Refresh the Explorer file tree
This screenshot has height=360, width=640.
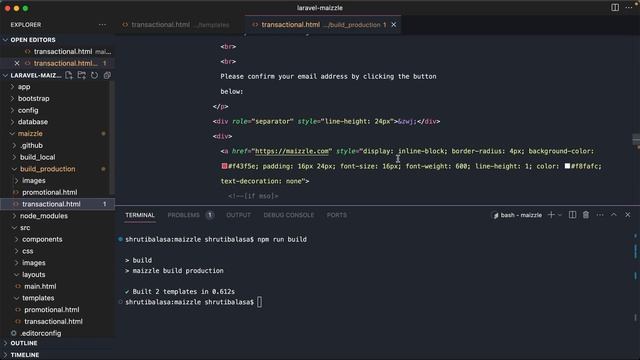pyautogui.click(x=94, y=75)
